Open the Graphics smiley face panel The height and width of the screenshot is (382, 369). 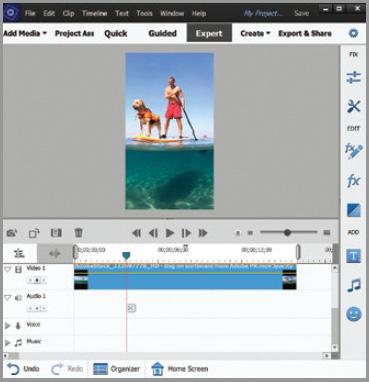pyautogui.click(x=353, y=314)
